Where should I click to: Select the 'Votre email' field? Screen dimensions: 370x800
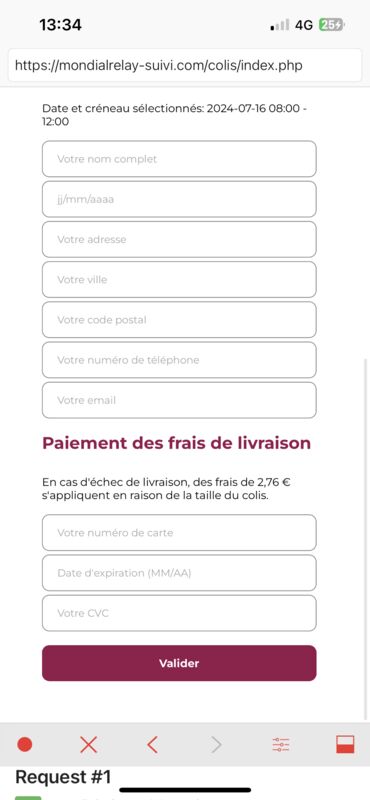pyautogui.click(x=179, y=401)
